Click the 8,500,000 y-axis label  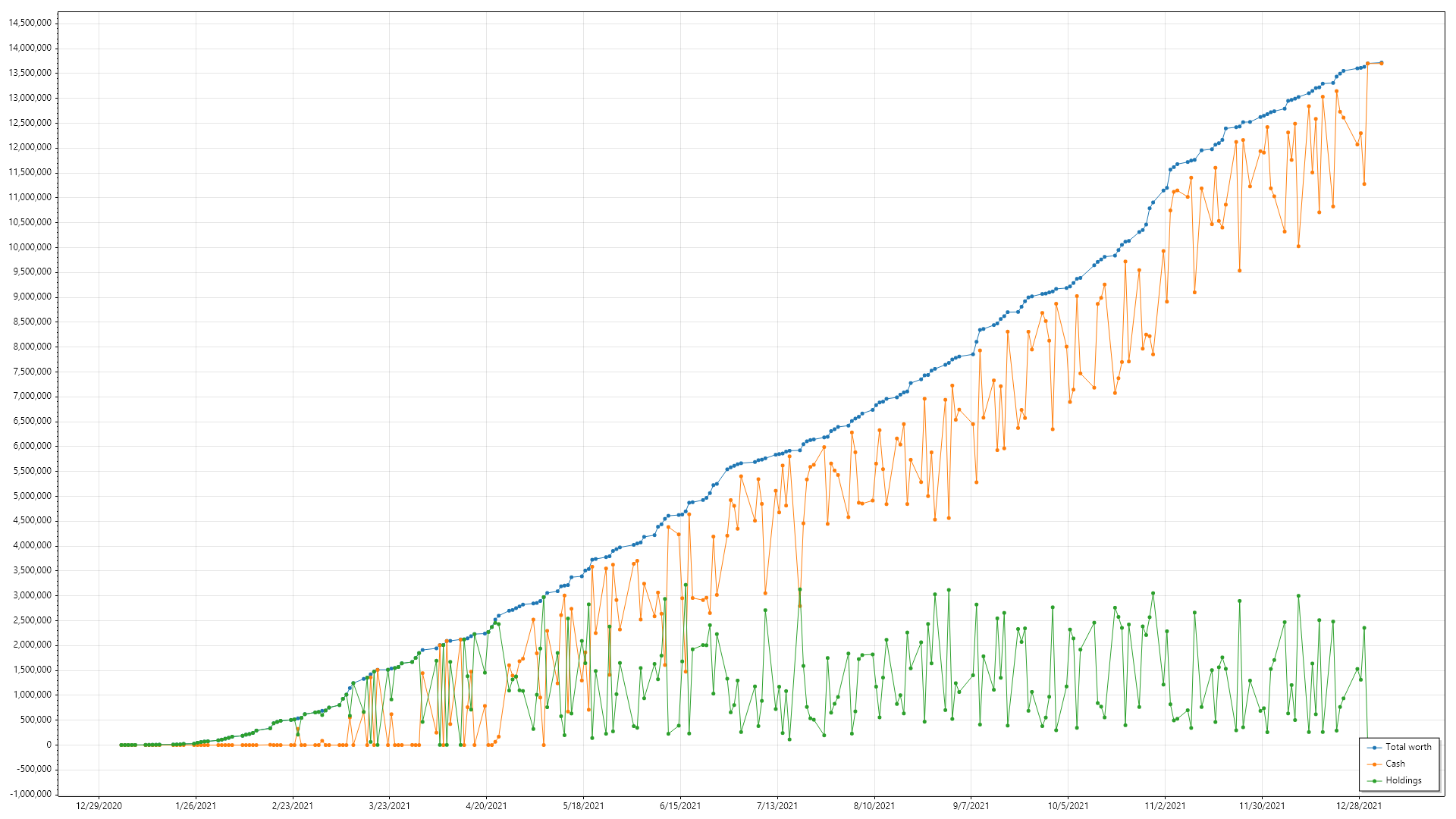(33, 322)
